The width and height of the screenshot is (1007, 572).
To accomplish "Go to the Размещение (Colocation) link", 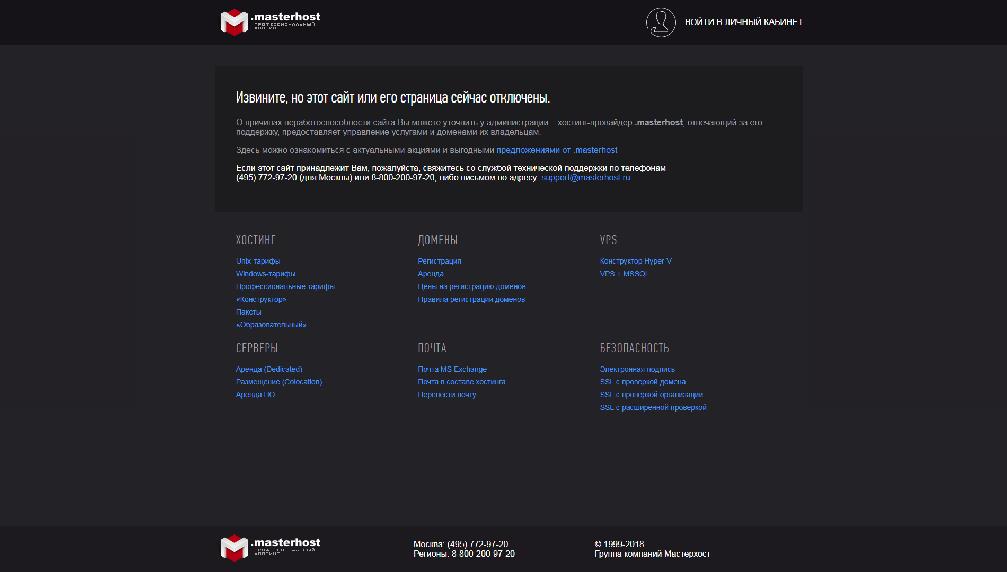I will 279,381.
